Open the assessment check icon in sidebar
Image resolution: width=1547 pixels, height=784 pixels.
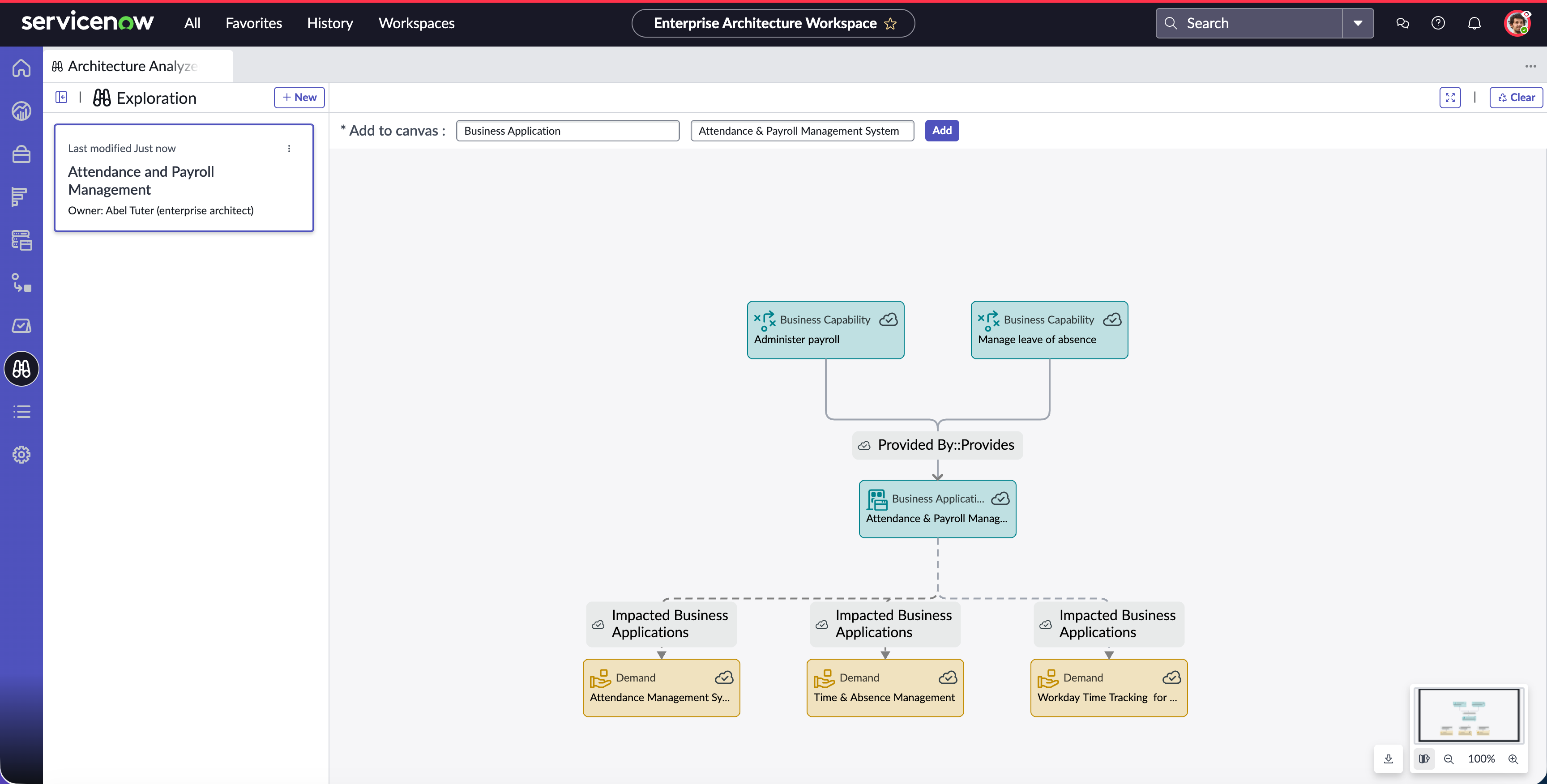point(21,326)
